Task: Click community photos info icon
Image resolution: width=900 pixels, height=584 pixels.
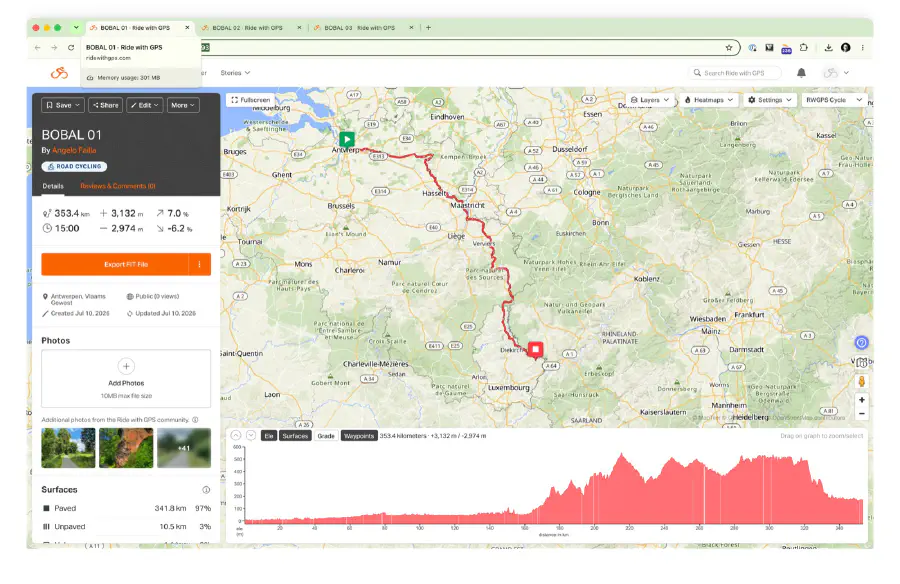Action: click(195, 420)
